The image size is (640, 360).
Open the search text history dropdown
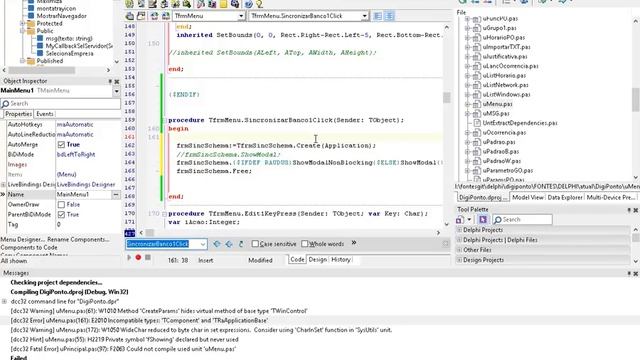pyautogui.click(x=203, y=244)
